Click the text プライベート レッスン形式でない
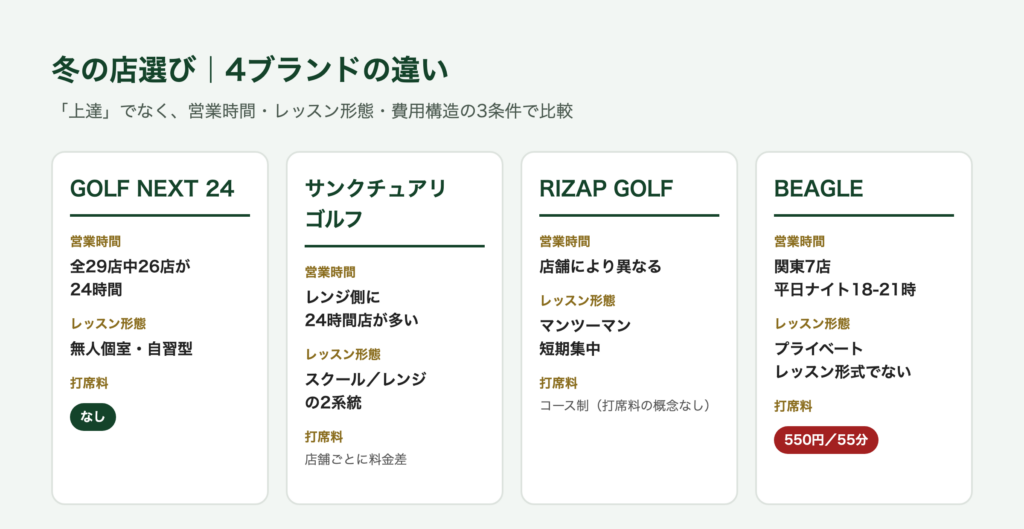Image resolution: width=1024 pixels, height=529 pixels. click(x=842, y=360)
